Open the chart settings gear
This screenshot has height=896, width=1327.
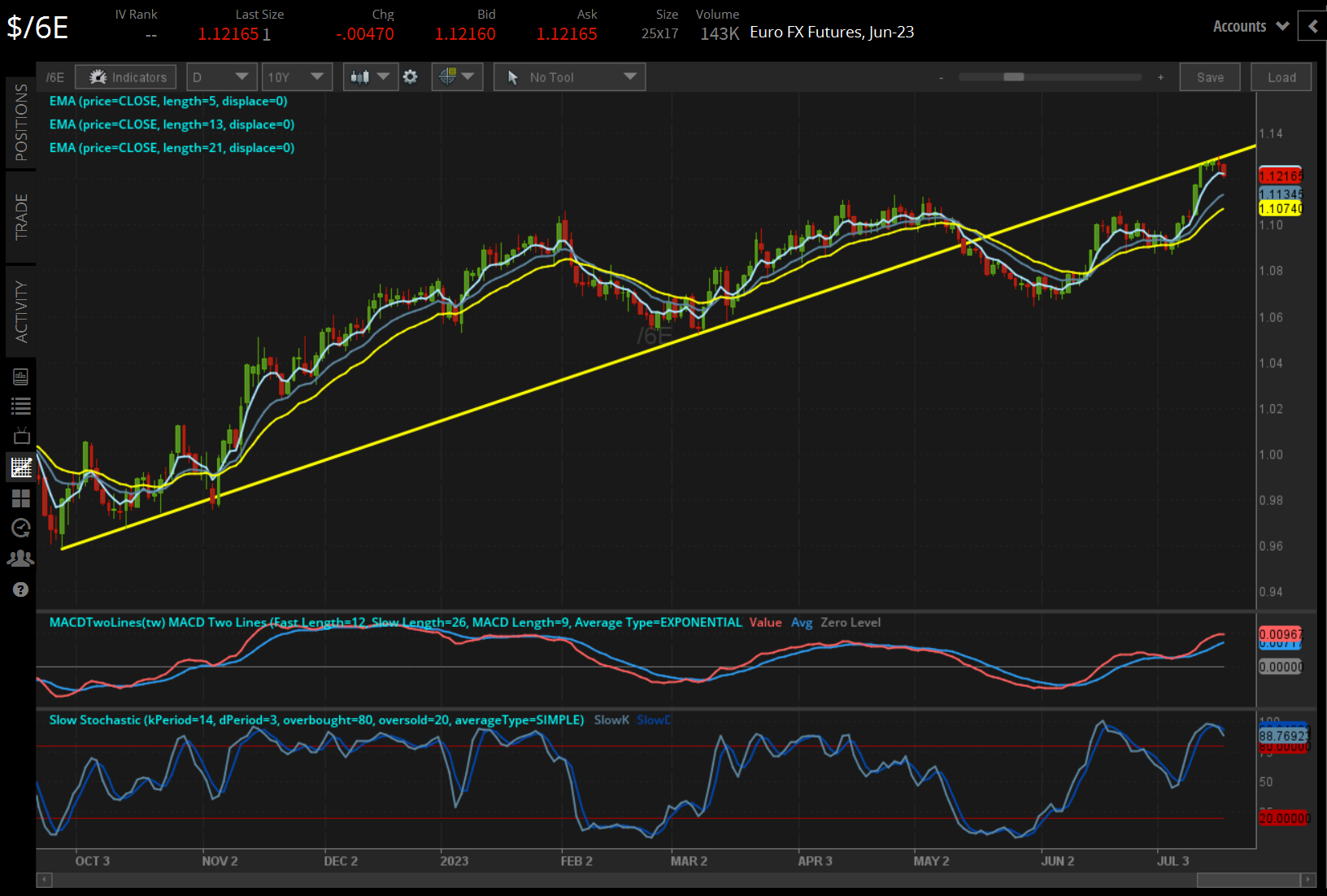411,76
